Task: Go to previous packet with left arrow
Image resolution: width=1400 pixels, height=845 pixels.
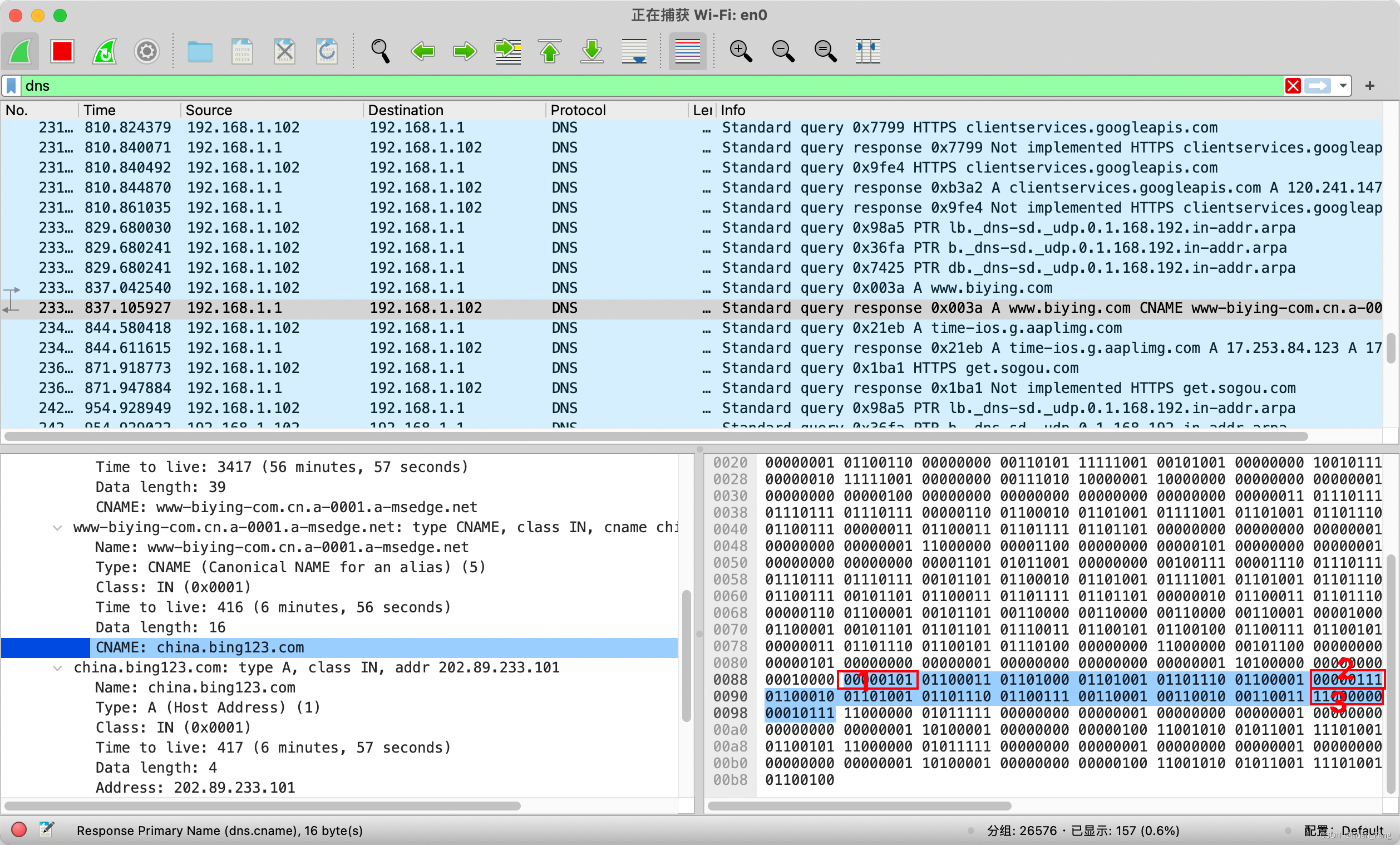Action: point(423,52)
